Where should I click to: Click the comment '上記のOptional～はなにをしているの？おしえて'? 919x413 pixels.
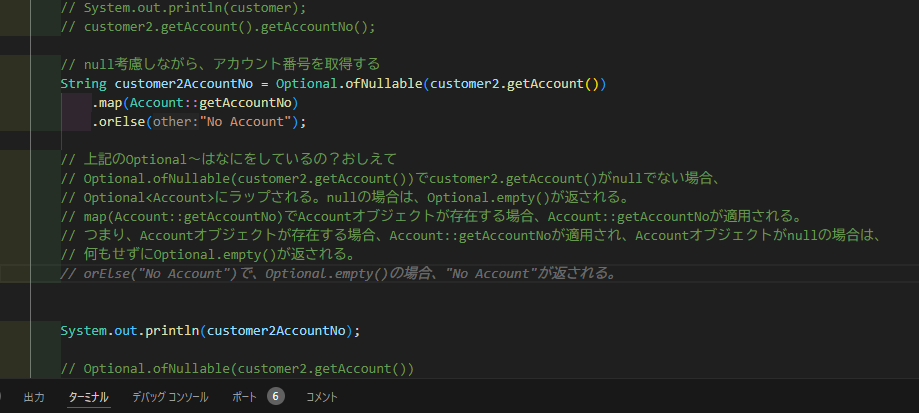point(240,159)
